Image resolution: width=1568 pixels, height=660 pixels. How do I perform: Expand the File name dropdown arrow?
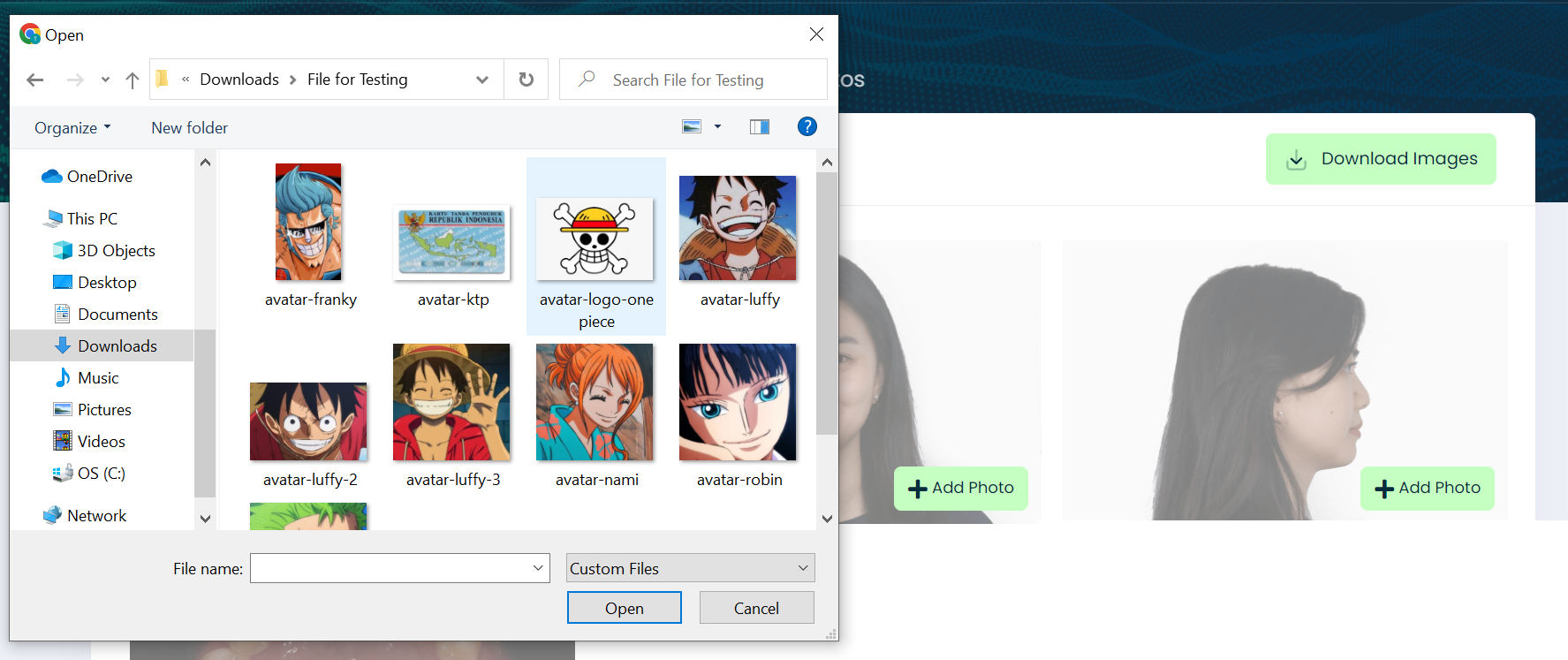coord(538,568)
